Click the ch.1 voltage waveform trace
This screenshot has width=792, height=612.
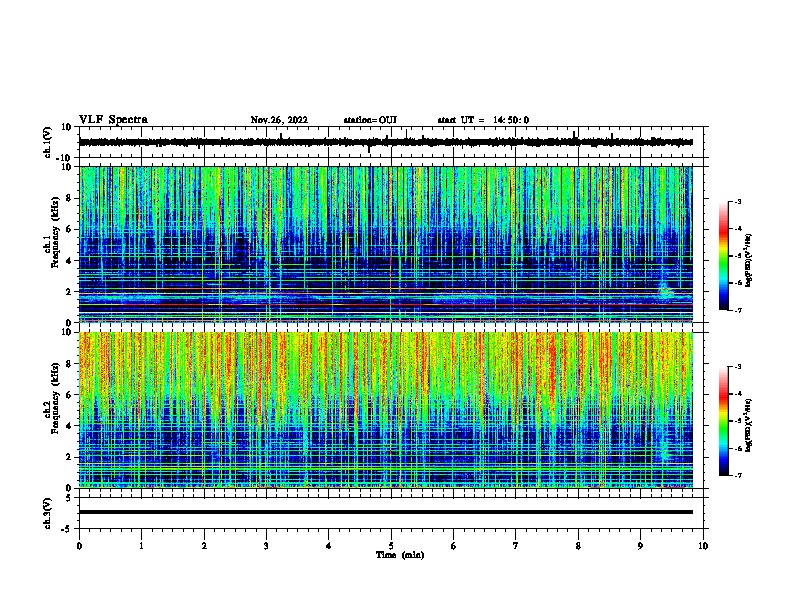pyautogui.click(x=386, y=142)
